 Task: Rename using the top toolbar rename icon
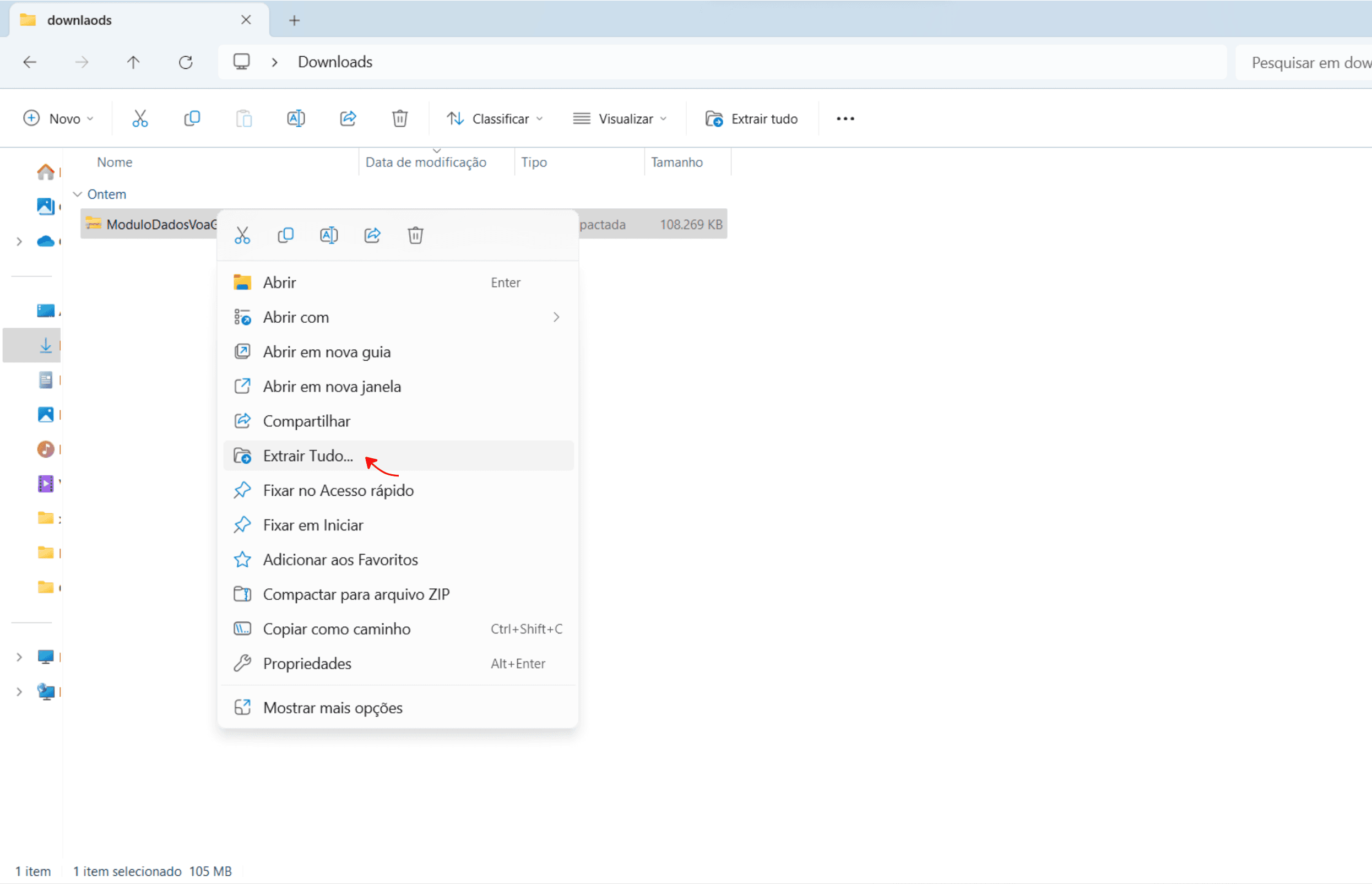pos(296,118)
